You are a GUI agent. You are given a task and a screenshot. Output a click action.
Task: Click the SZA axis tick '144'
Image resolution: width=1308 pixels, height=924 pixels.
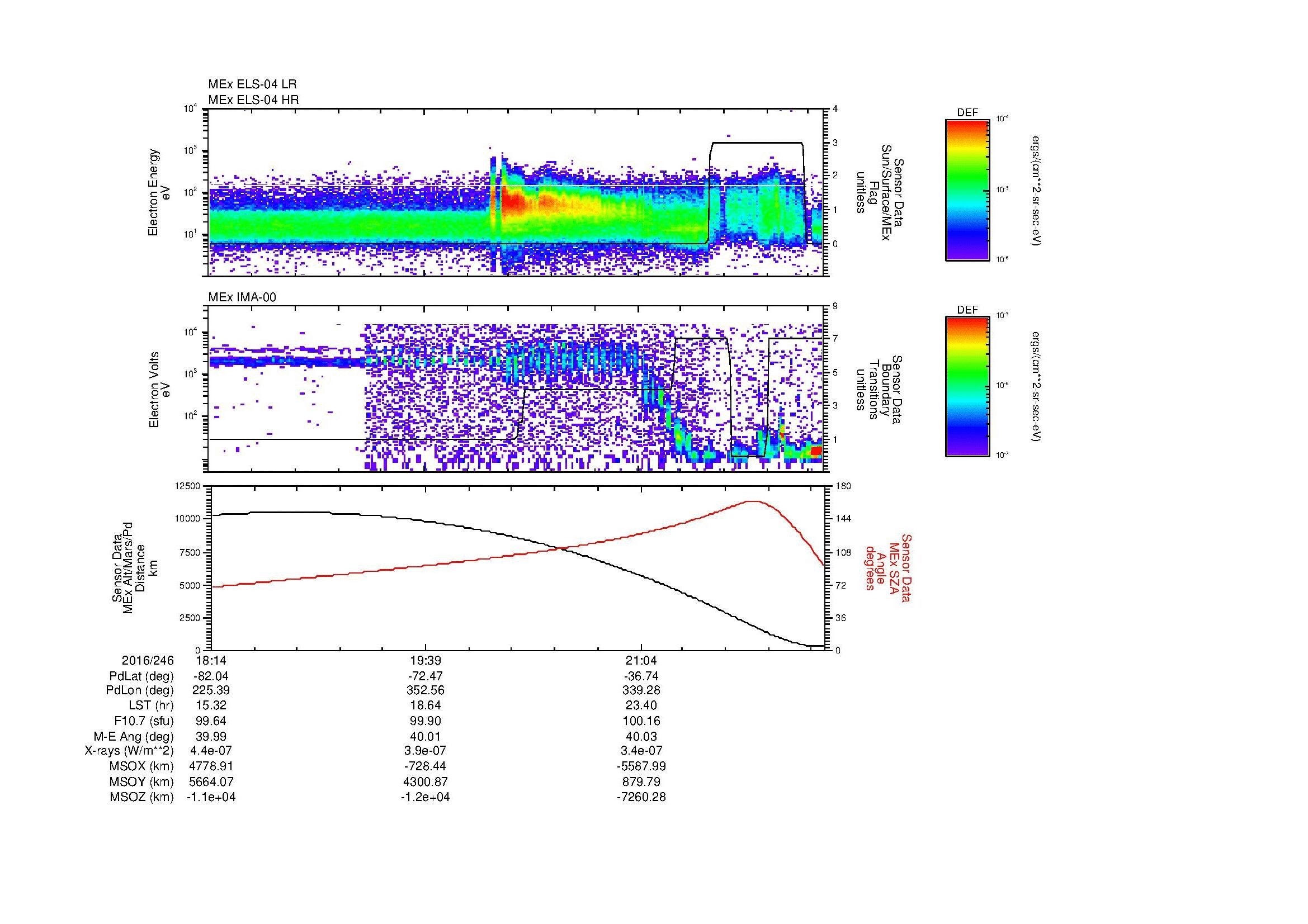point(843,519)
